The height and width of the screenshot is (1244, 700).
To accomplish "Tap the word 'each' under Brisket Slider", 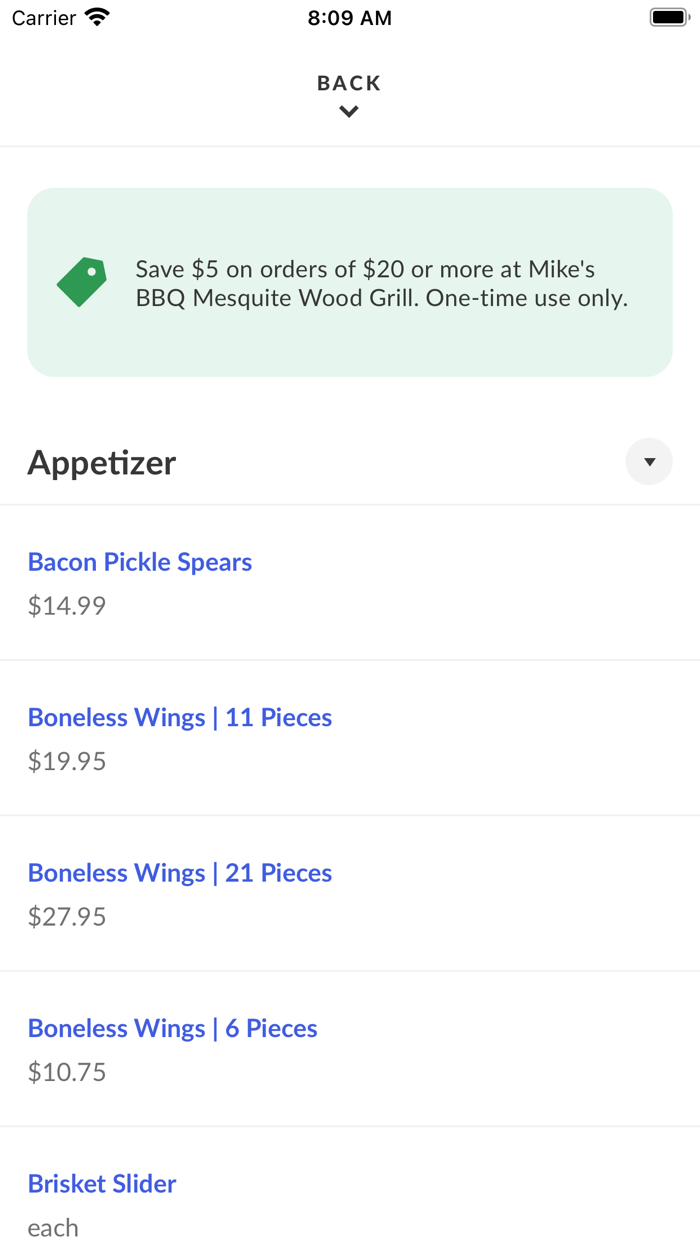I will 52,1228.
